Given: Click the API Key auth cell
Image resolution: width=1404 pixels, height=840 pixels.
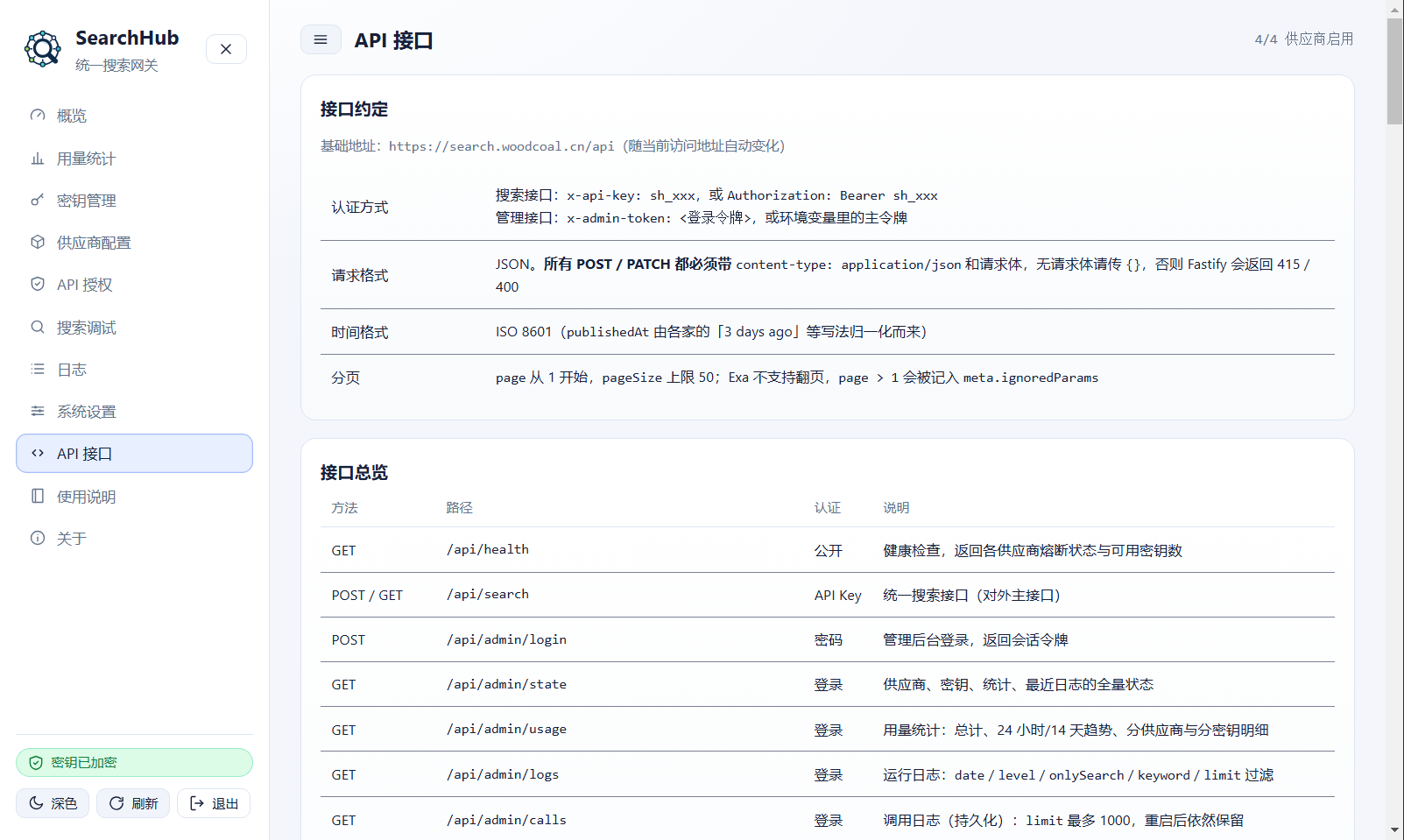Looking at the screenshot, I should pyautogui.click(x=838, y=595).
